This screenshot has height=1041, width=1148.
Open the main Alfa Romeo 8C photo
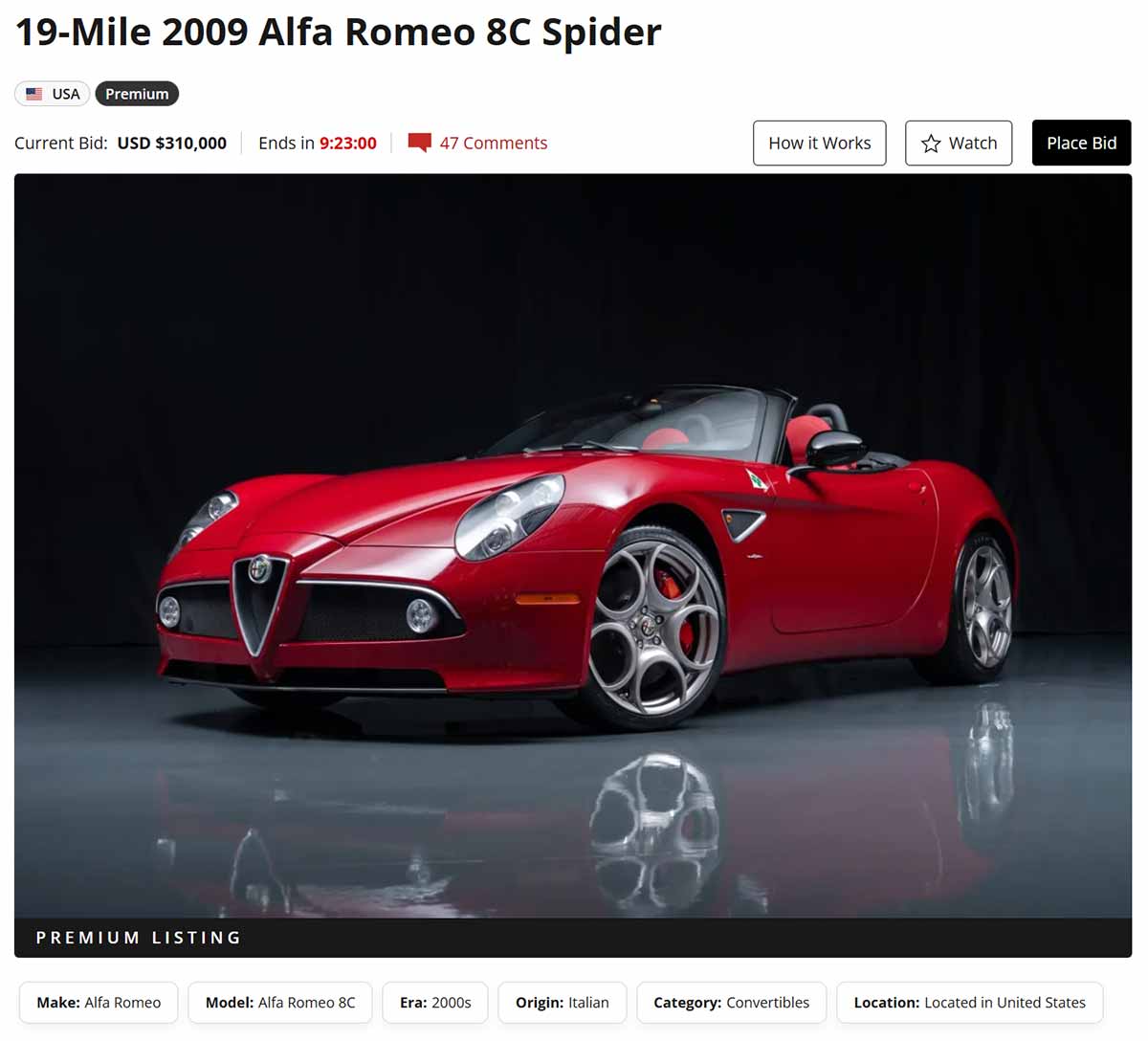click(x=573, y=546)
